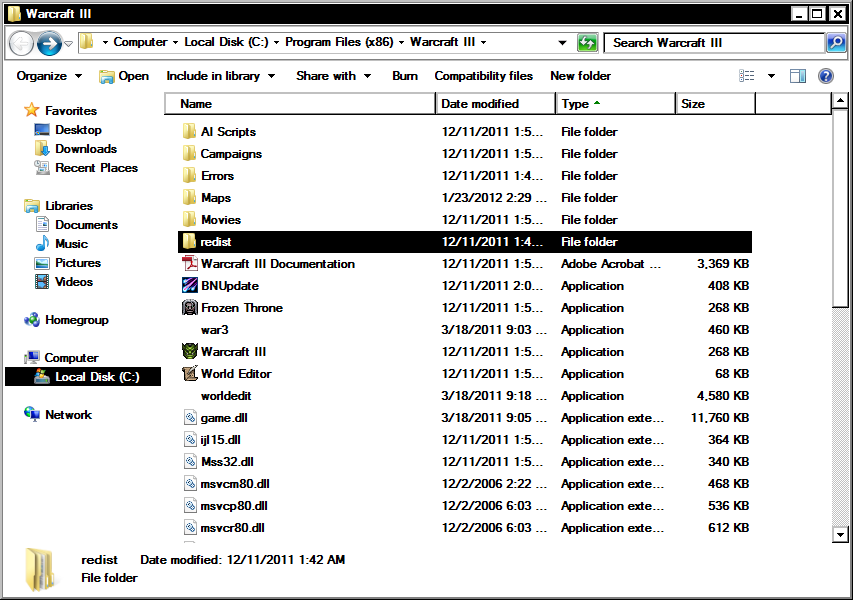Select the AI Scripts folder icon
The height and width of the screenshot is (600, 853).
coord(189,131)
